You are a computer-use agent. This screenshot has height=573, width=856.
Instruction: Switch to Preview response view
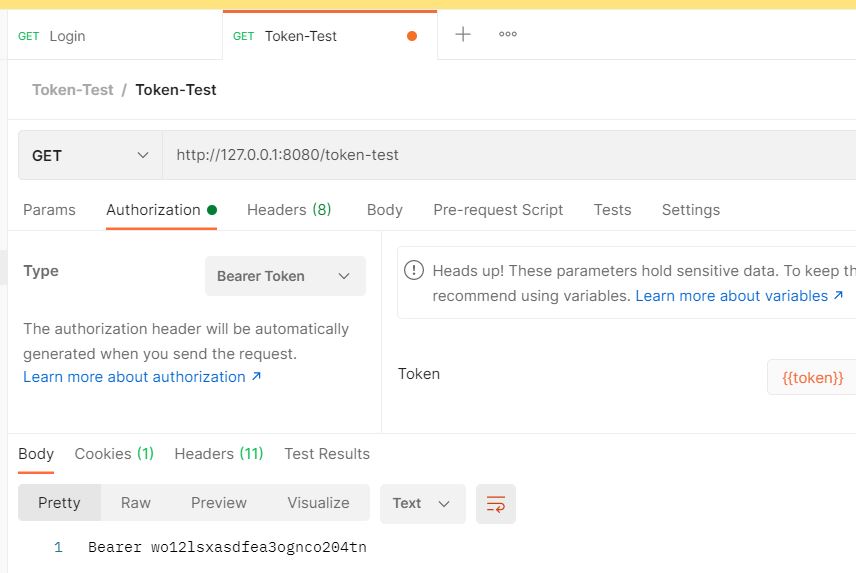[218, 503]
